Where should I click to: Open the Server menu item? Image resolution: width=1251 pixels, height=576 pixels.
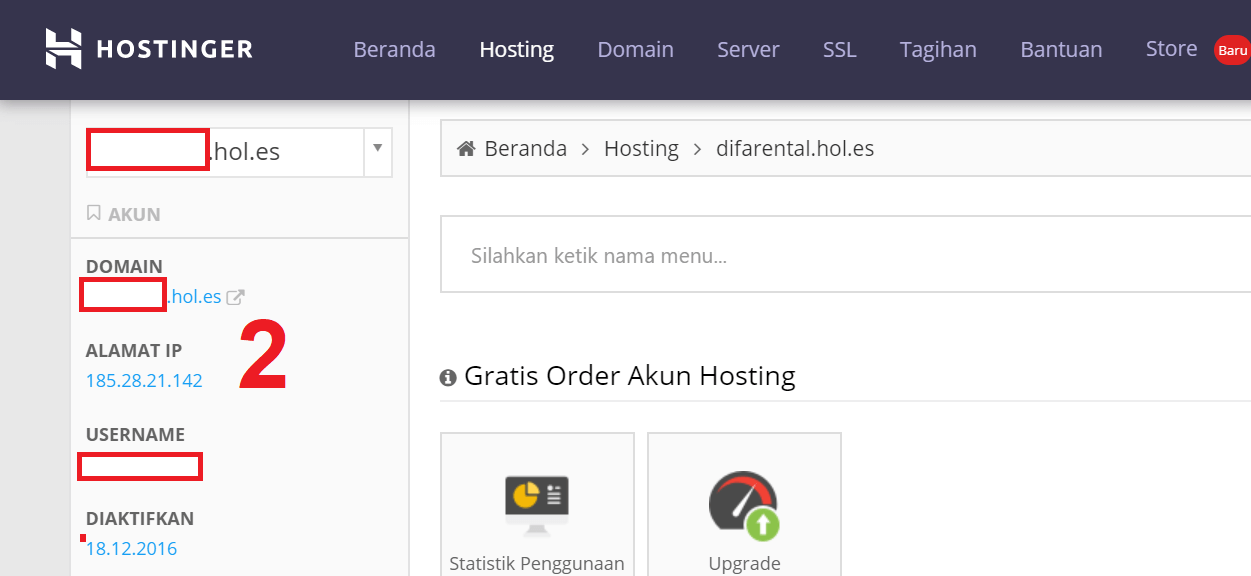point(748,49)
